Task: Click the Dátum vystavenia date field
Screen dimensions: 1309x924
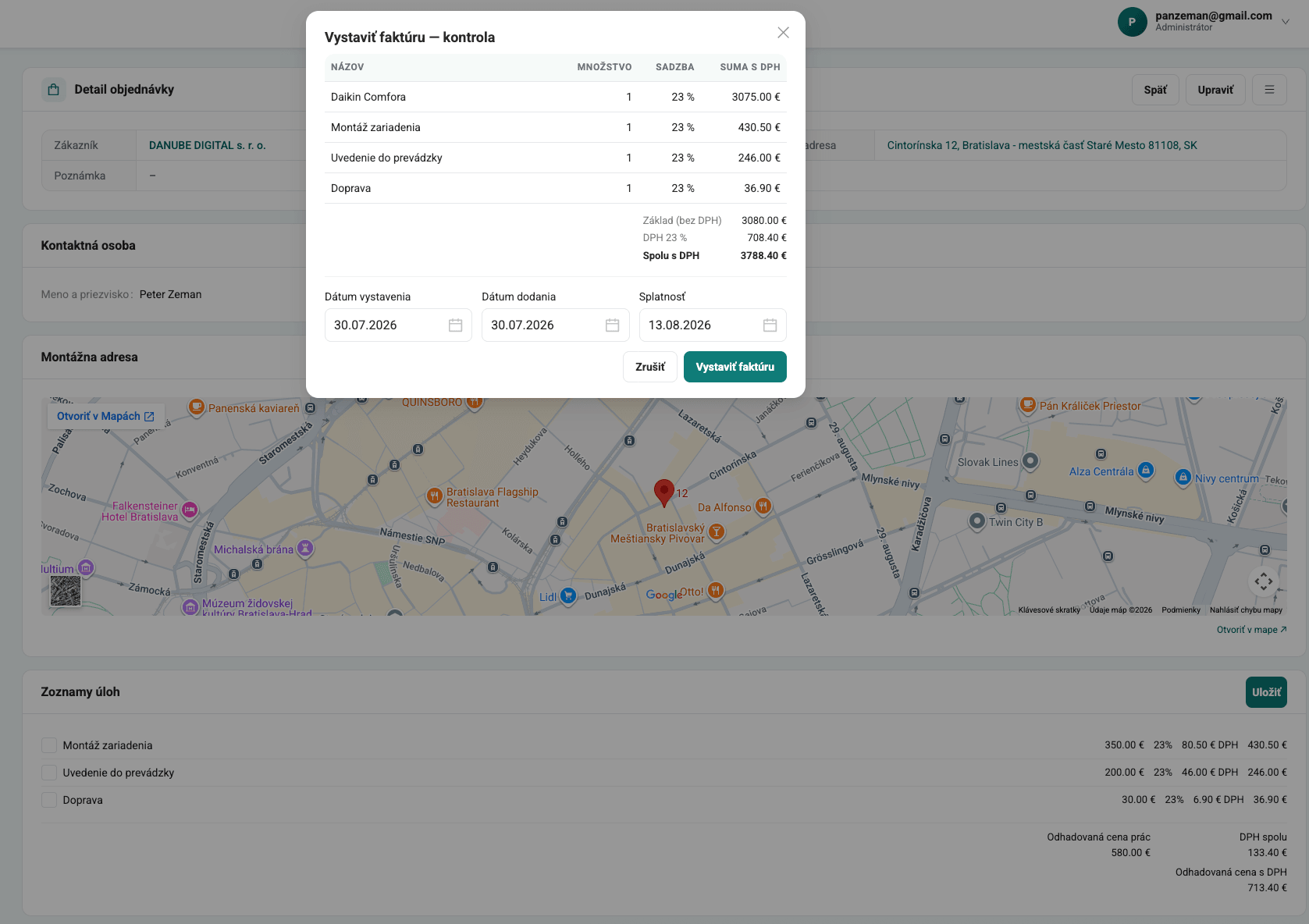Action: click(398, 325)
